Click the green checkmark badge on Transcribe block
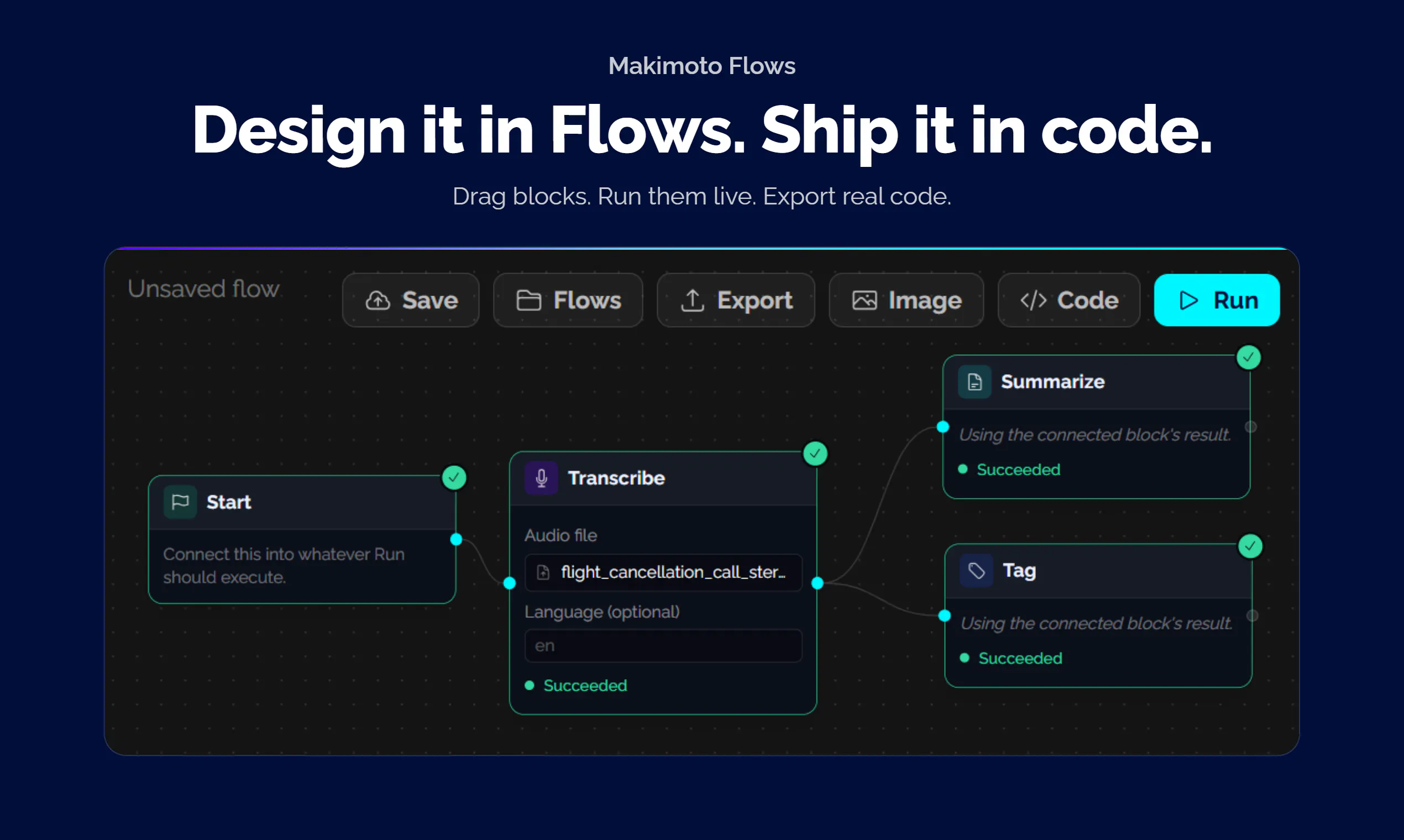This screenshot has width=1404, height=840. click(815, 453)
